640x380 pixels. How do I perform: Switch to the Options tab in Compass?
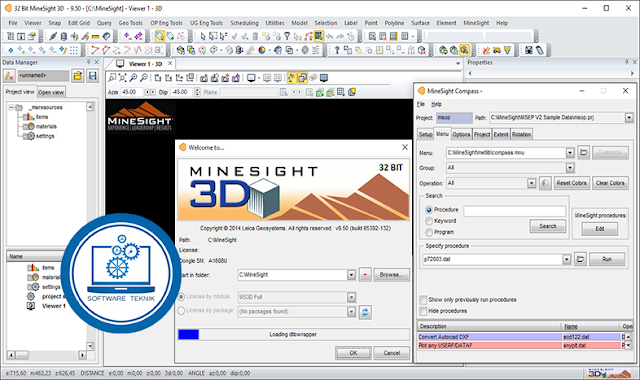click(x=461, y=134)
